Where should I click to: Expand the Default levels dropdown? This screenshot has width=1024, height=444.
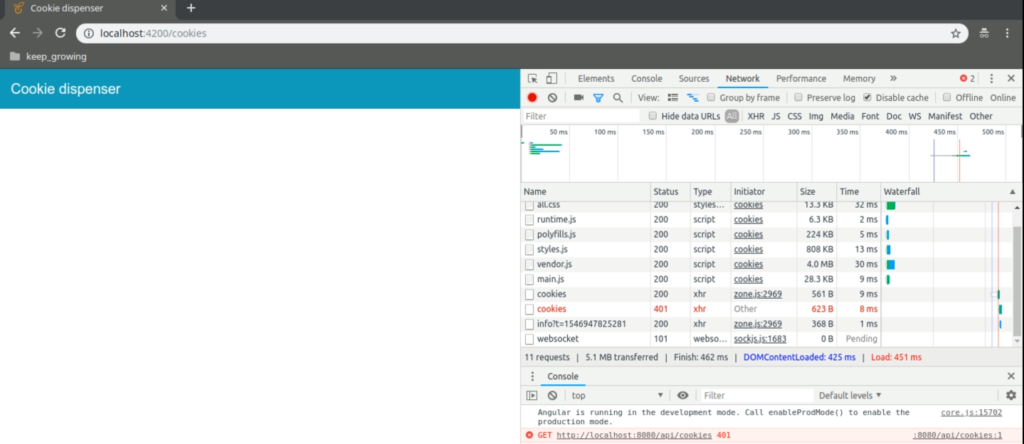pyautogui.click(x=851, y=396)
